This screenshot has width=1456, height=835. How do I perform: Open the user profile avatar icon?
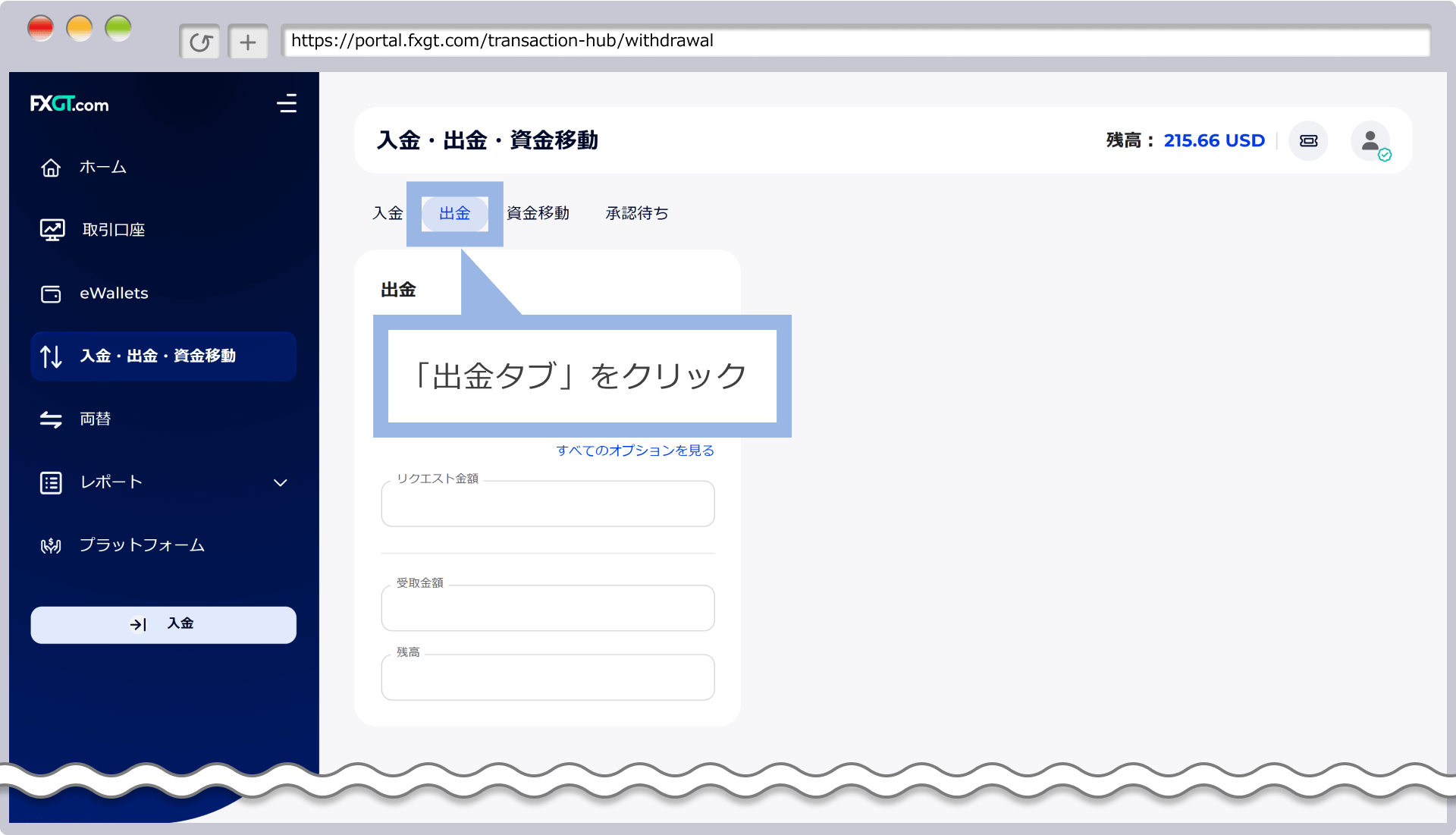click(x=1370, y=140)
